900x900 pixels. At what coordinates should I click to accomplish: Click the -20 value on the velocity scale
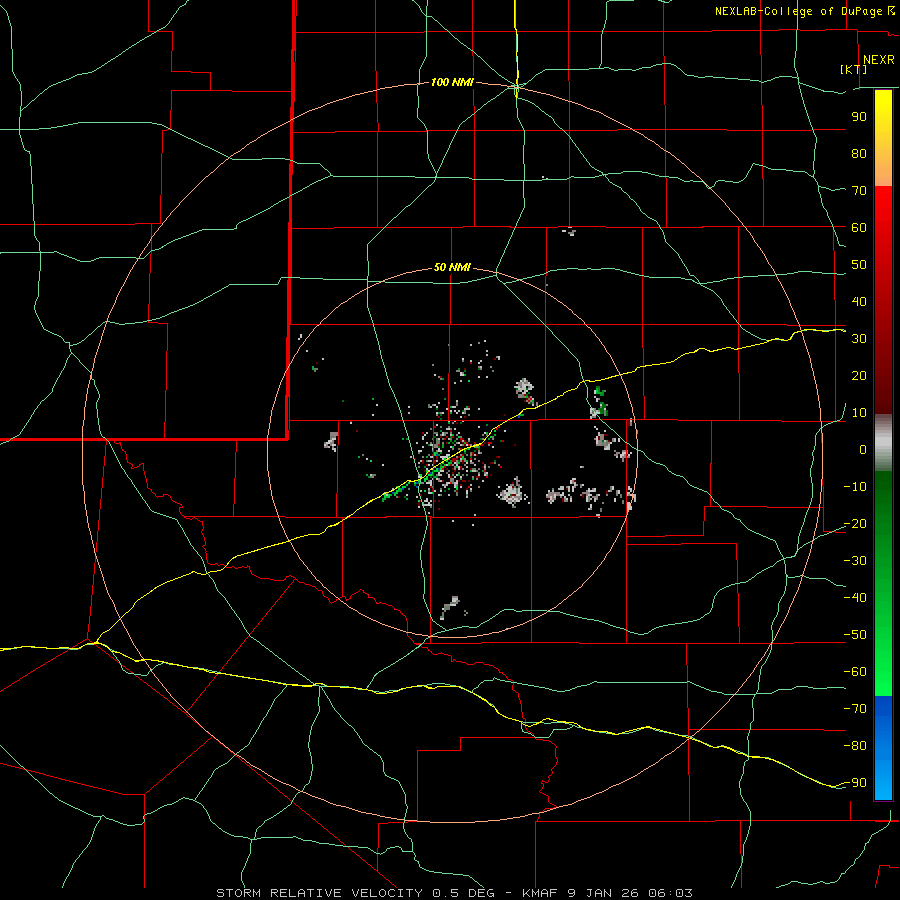pyautogui.click(x=855, y=524)
